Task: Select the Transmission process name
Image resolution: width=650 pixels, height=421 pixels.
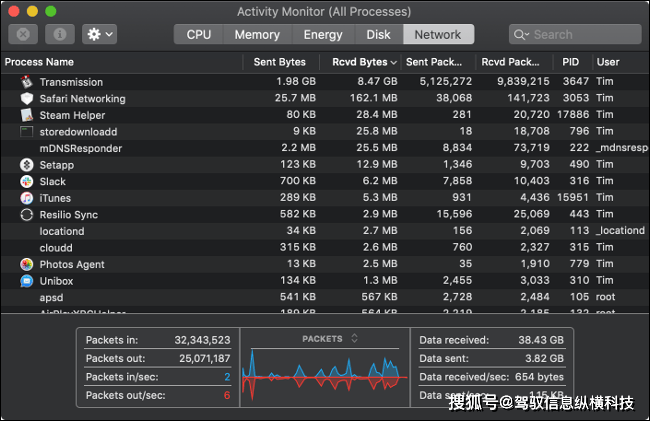Action: click(71, 82)
